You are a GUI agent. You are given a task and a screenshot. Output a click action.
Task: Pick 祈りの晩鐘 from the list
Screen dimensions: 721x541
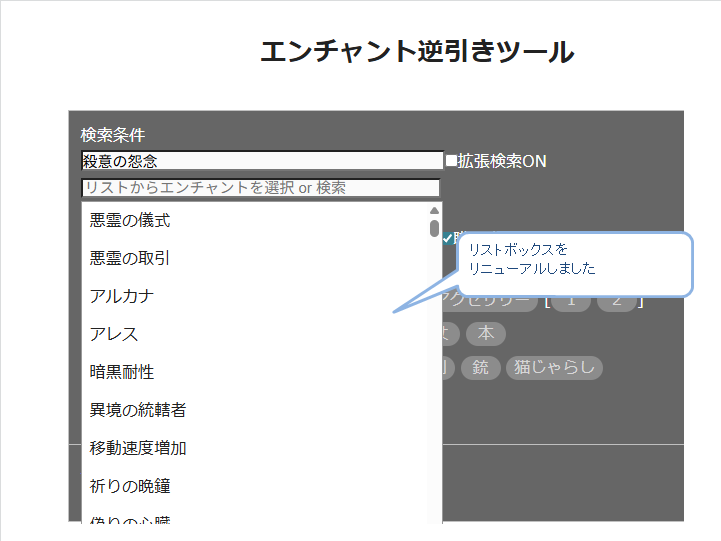click(130, 486)
